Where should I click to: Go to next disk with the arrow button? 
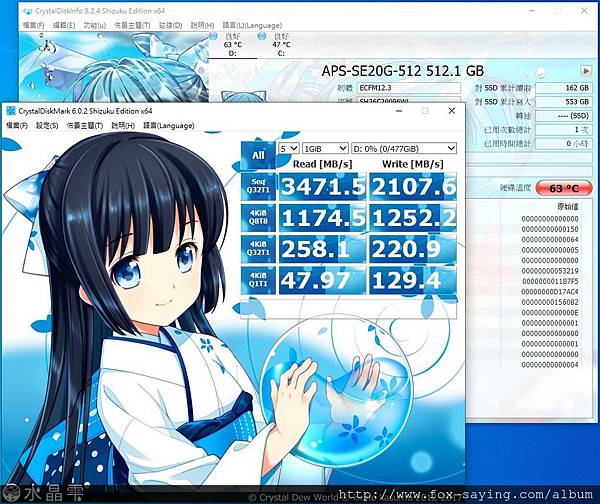(x=585, y=71)
